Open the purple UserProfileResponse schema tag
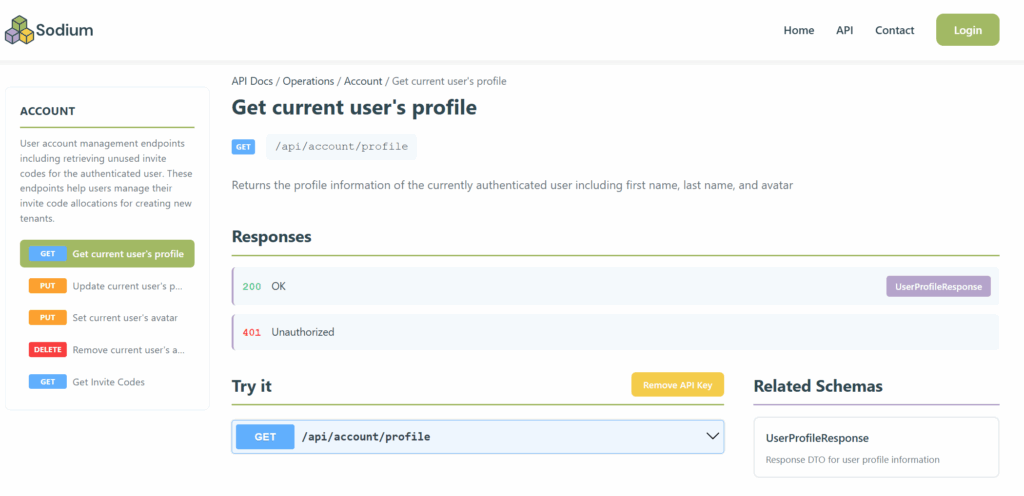Viewport: 1024px width, 496px height. point(937,287)
